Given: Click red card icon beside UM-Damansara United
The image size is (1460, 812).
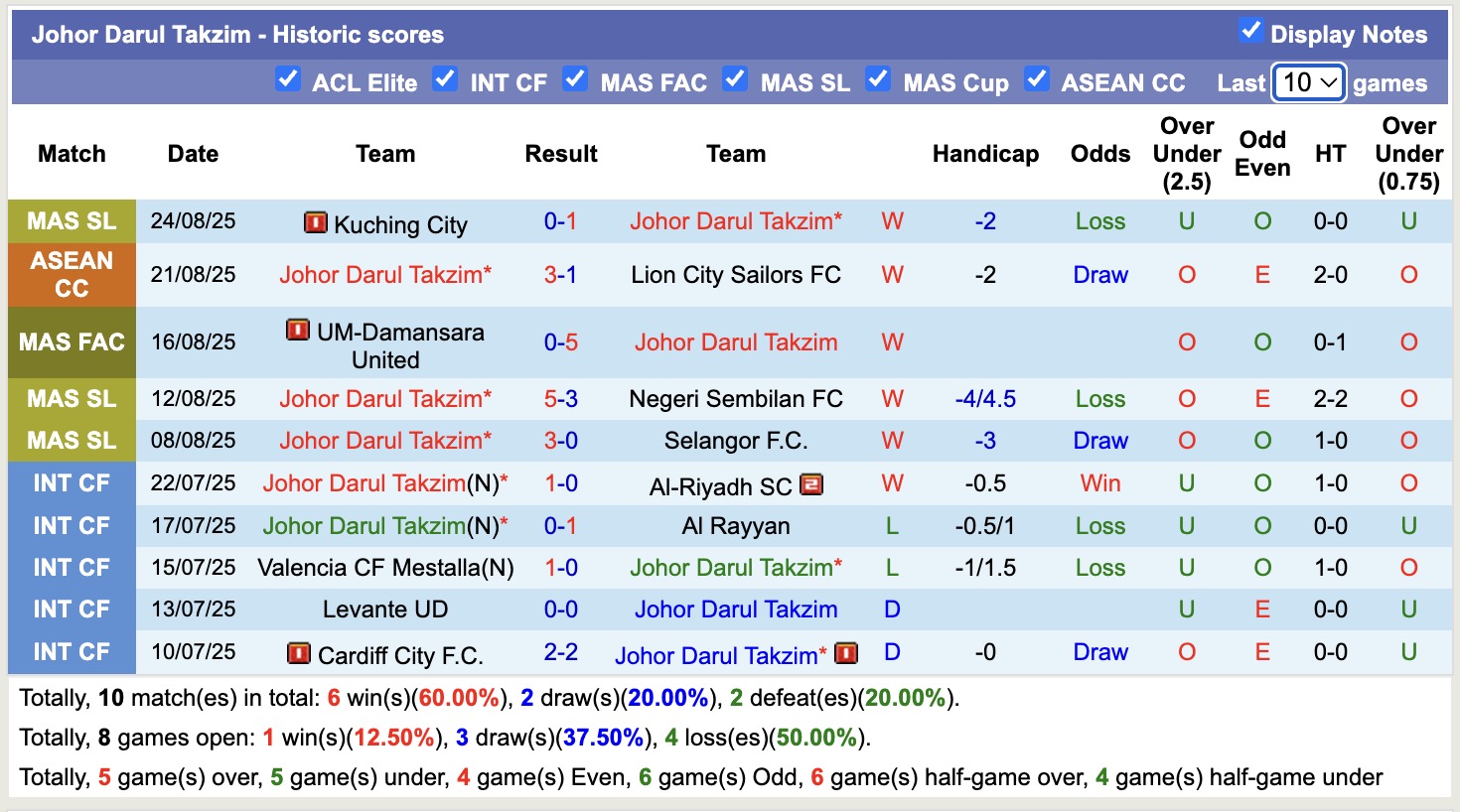Looking at the screenshot, I should 297,330.
